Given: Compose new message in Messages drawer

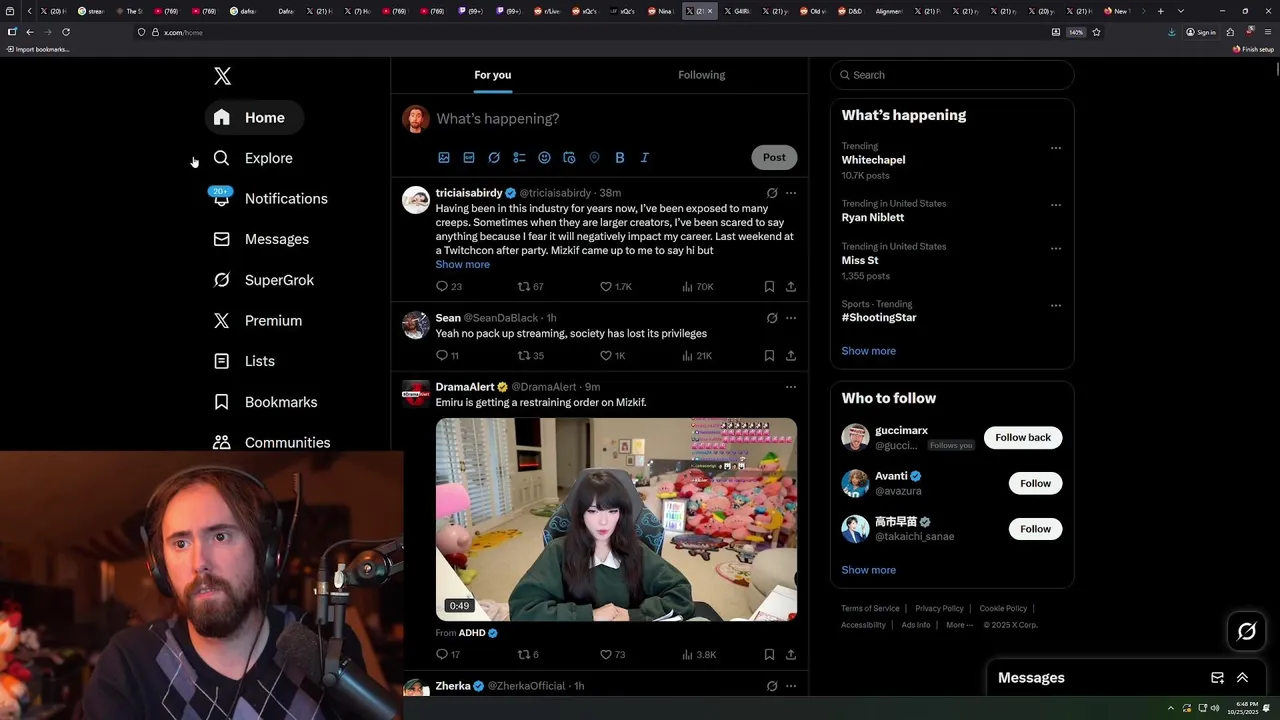Looking at the screenshot, I should click(x=1217, y=678).
